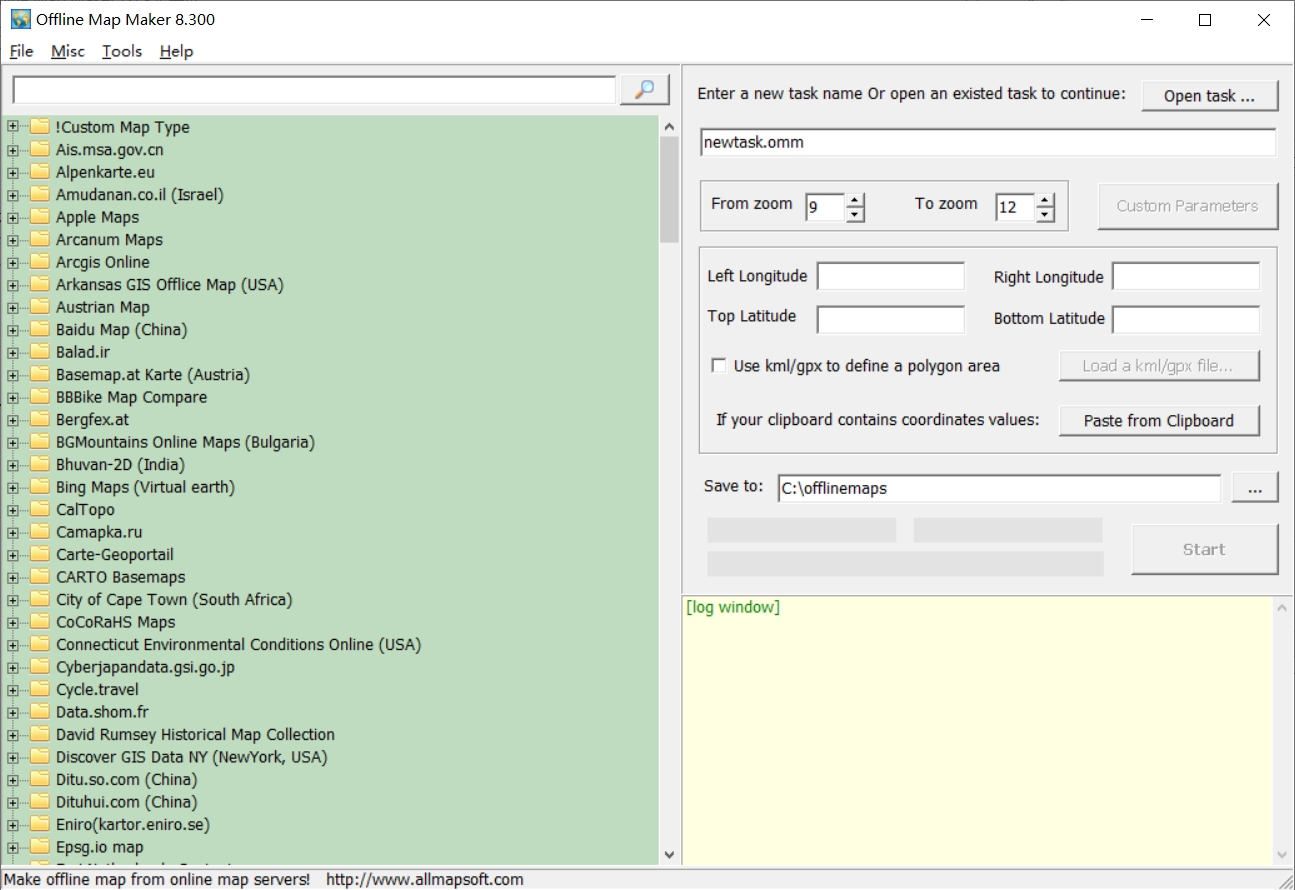
Task: Increase the To zoom value
Action: 1045,200
